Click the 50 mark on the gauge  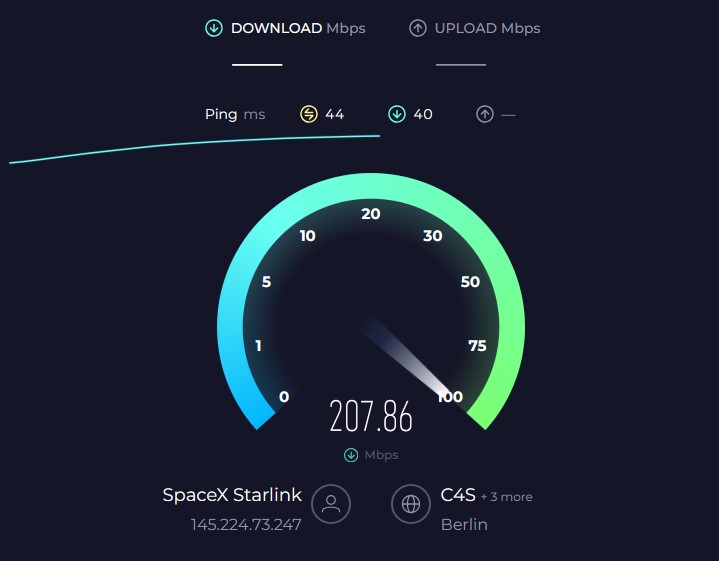click(x=470, y=282)
